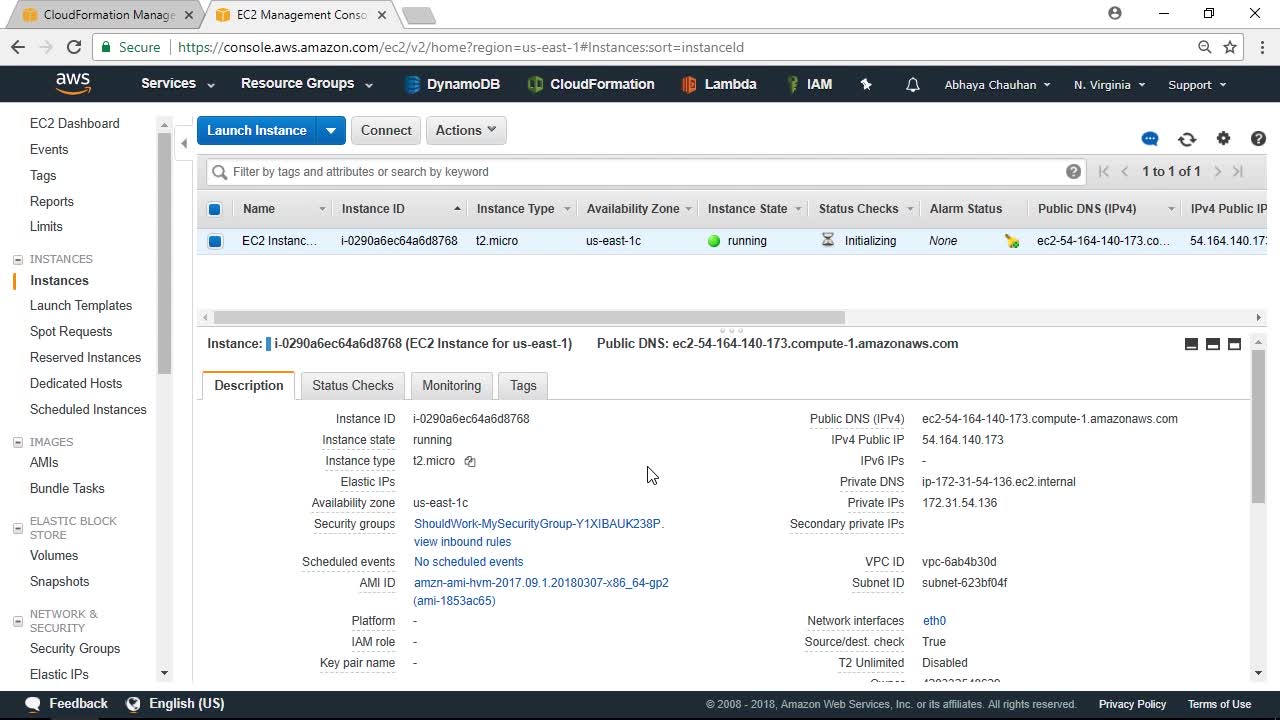Screen dimensions: 1280x720
Task: Switch to the Status Checks tab
Action: [353, 386]
